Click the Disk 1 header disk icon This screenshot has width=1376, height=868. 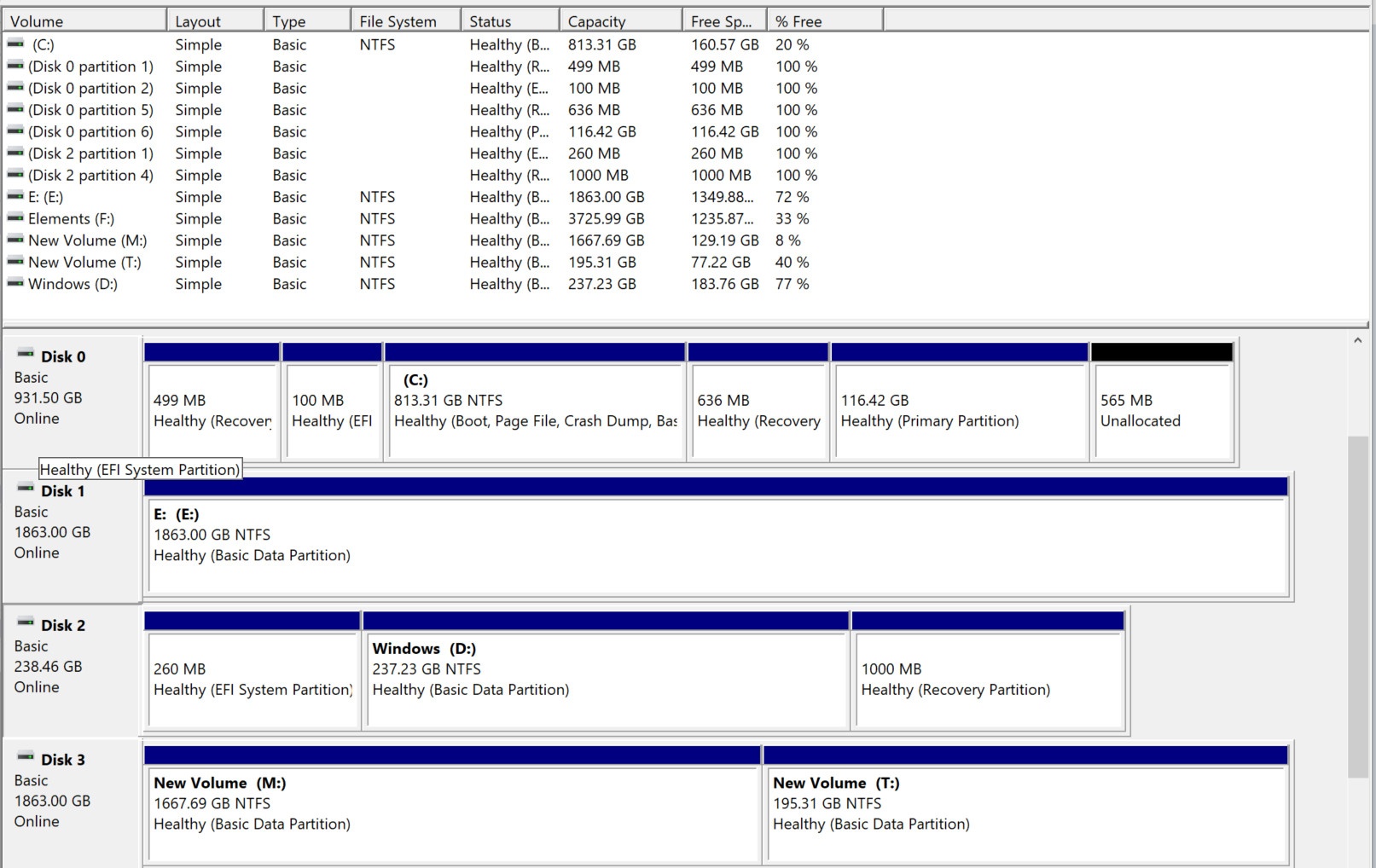pyautogui.click(x=26, y=489)
